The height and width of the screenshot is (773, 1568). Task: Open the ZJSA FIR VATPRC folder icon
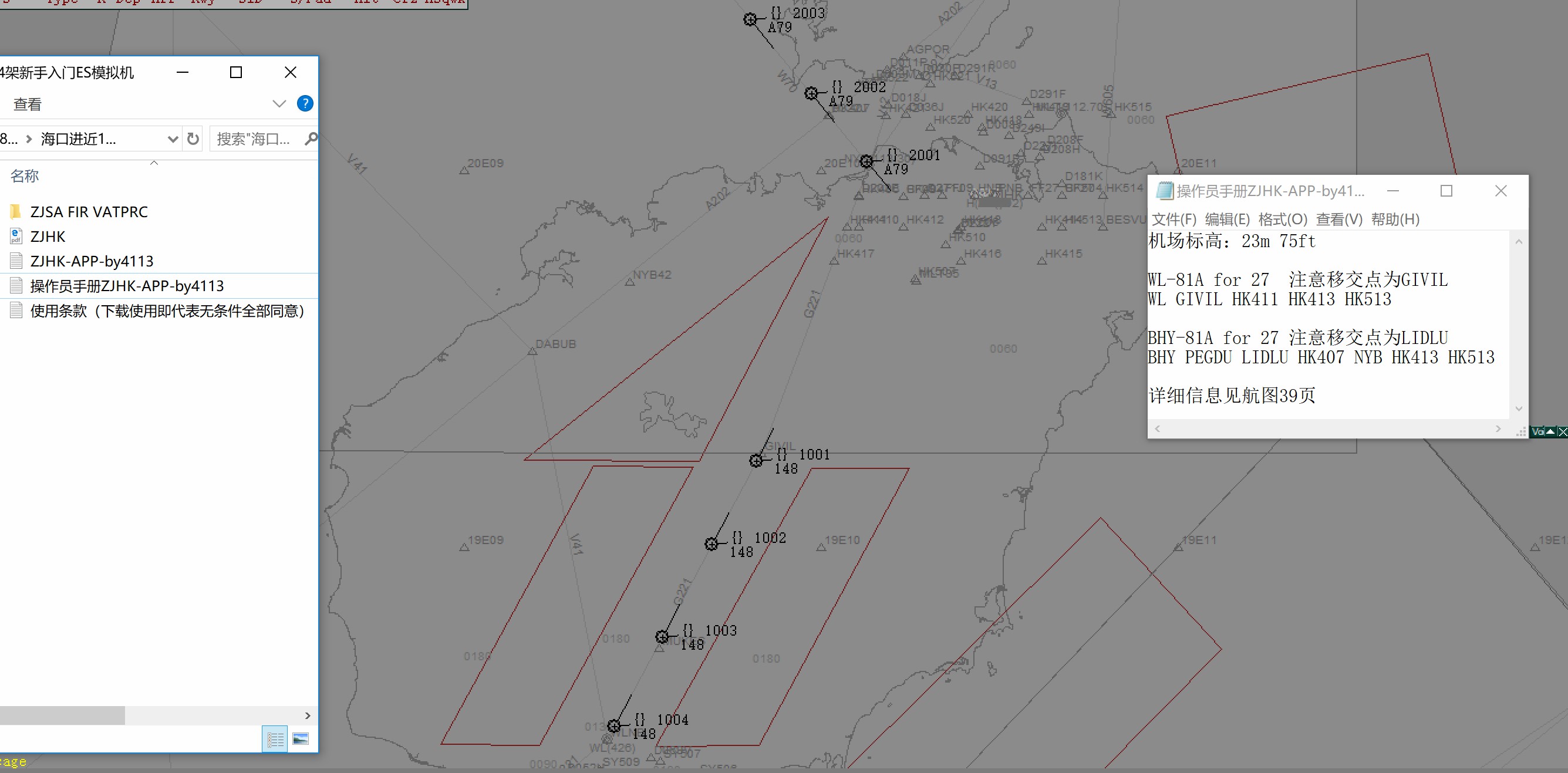[17, 212]
